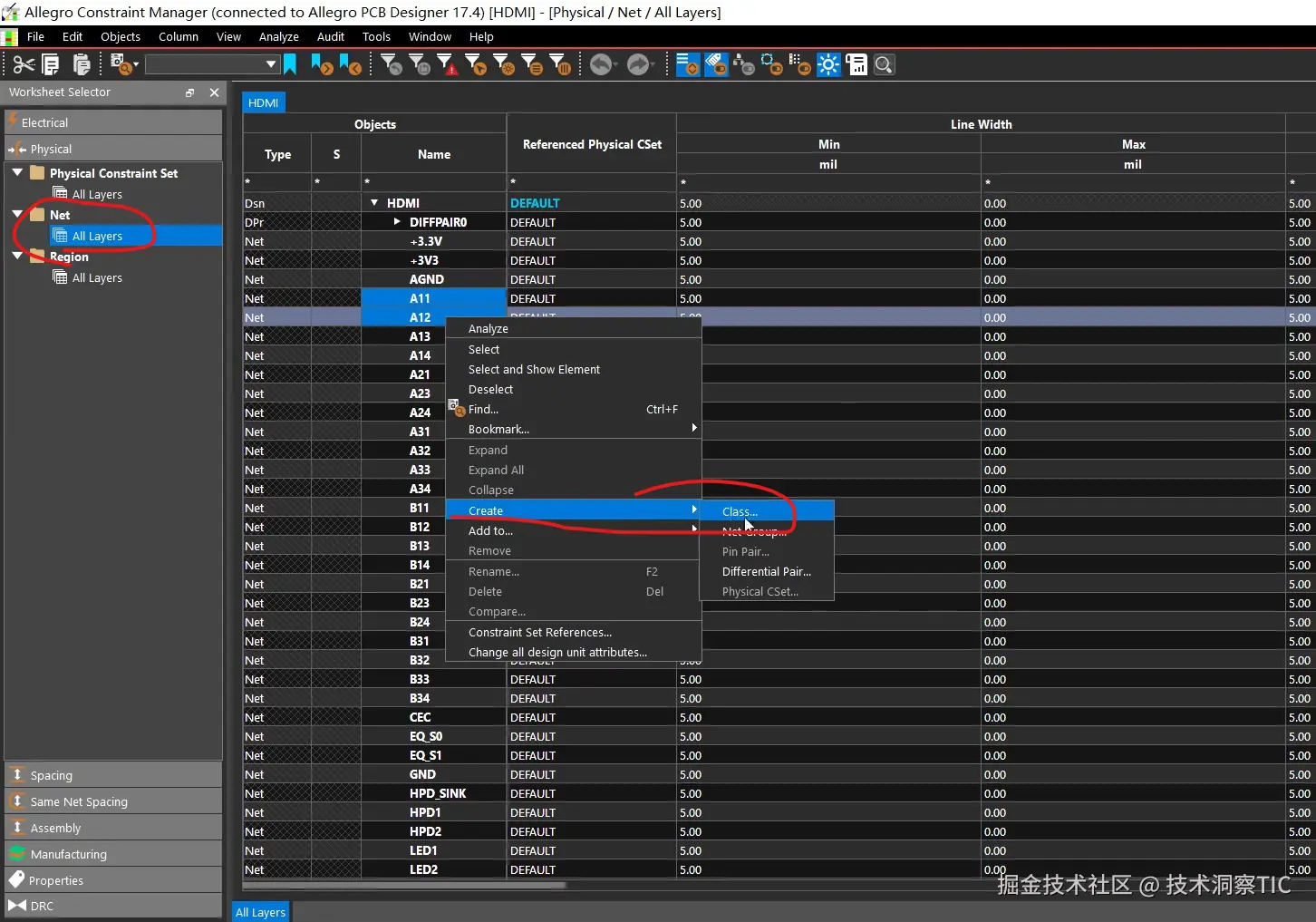Image resolution: width=1316 pixels, height=922 pixels.
Task: Select All Layers under Region folder
Action: (97, 278)
